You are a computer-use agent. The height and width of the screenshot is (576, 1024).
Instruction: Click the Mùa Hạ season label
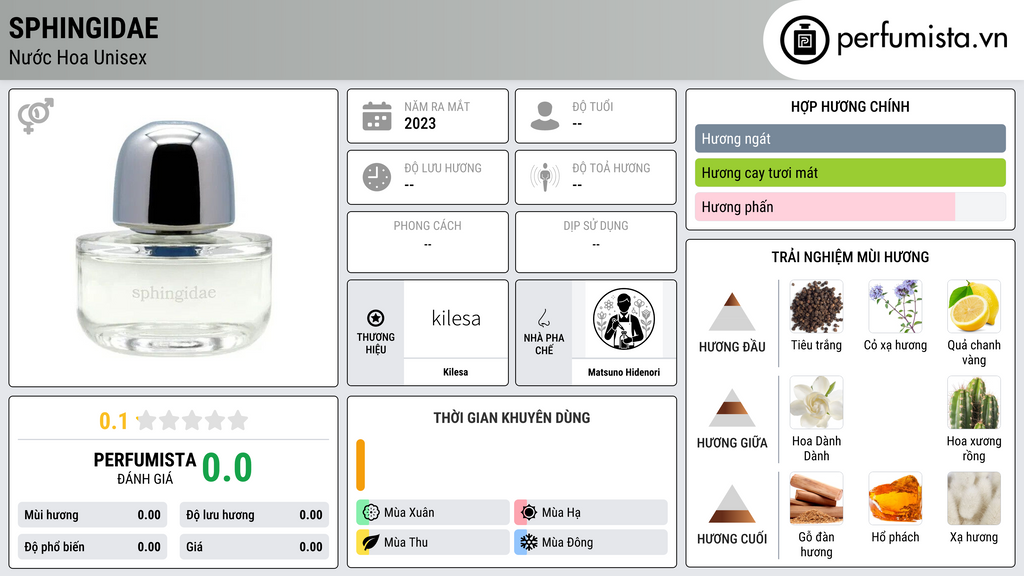pyautogui.click(x=561, y=513)
